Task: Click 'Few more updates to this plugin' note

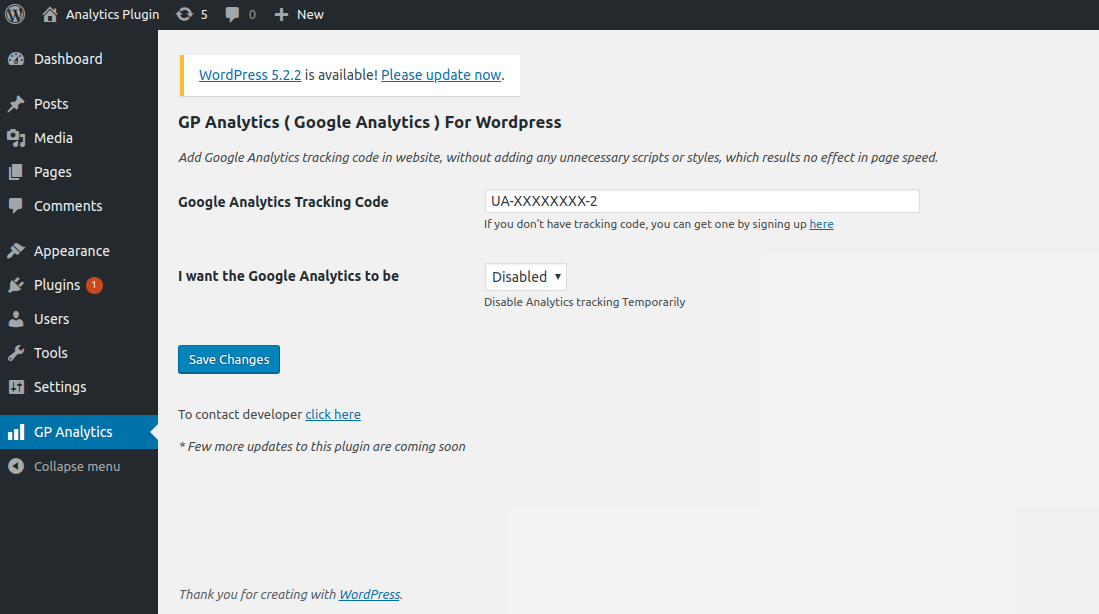Action: click(x=322, y=446)
